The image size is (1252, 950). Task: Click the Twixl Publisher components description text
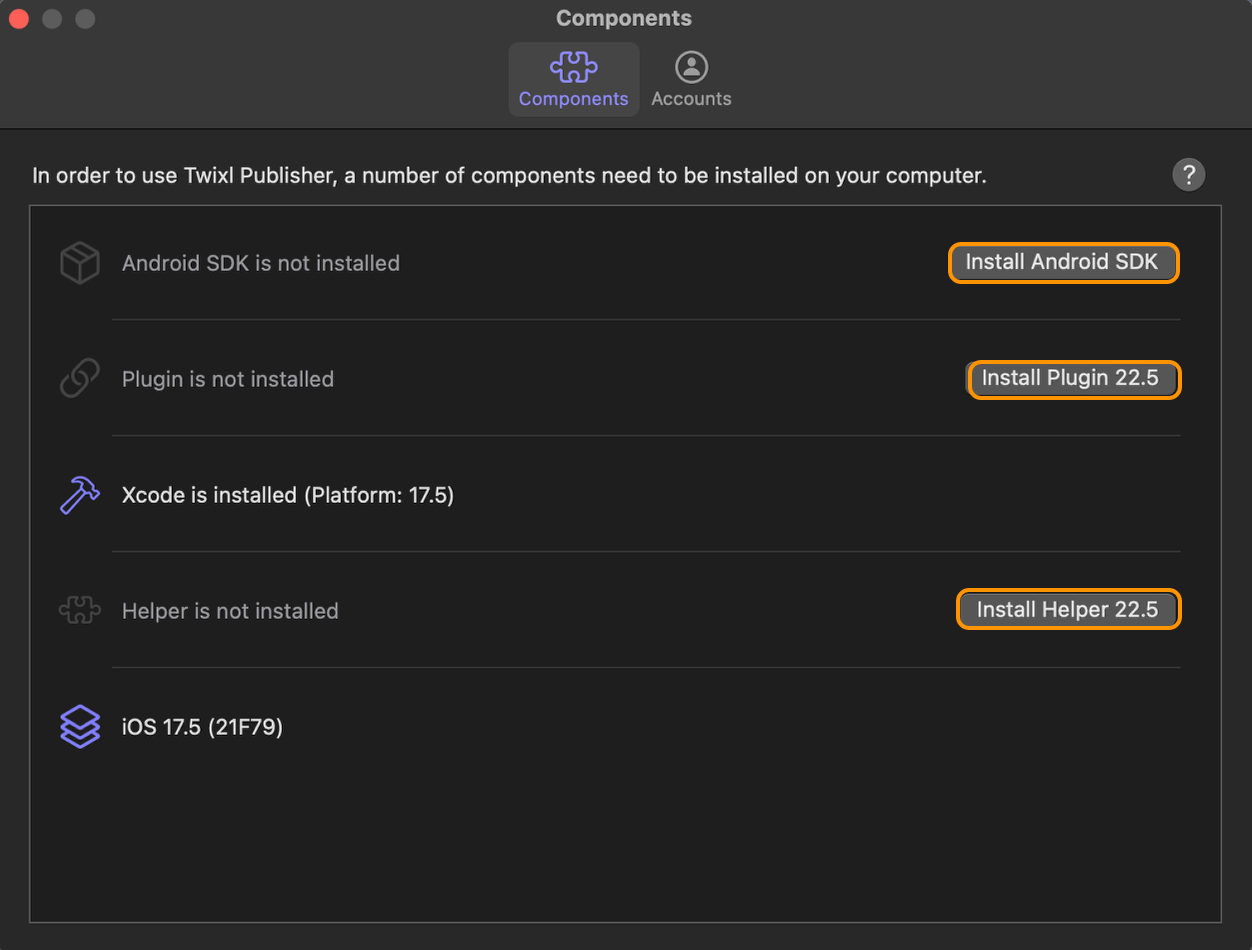pos(510,176)
